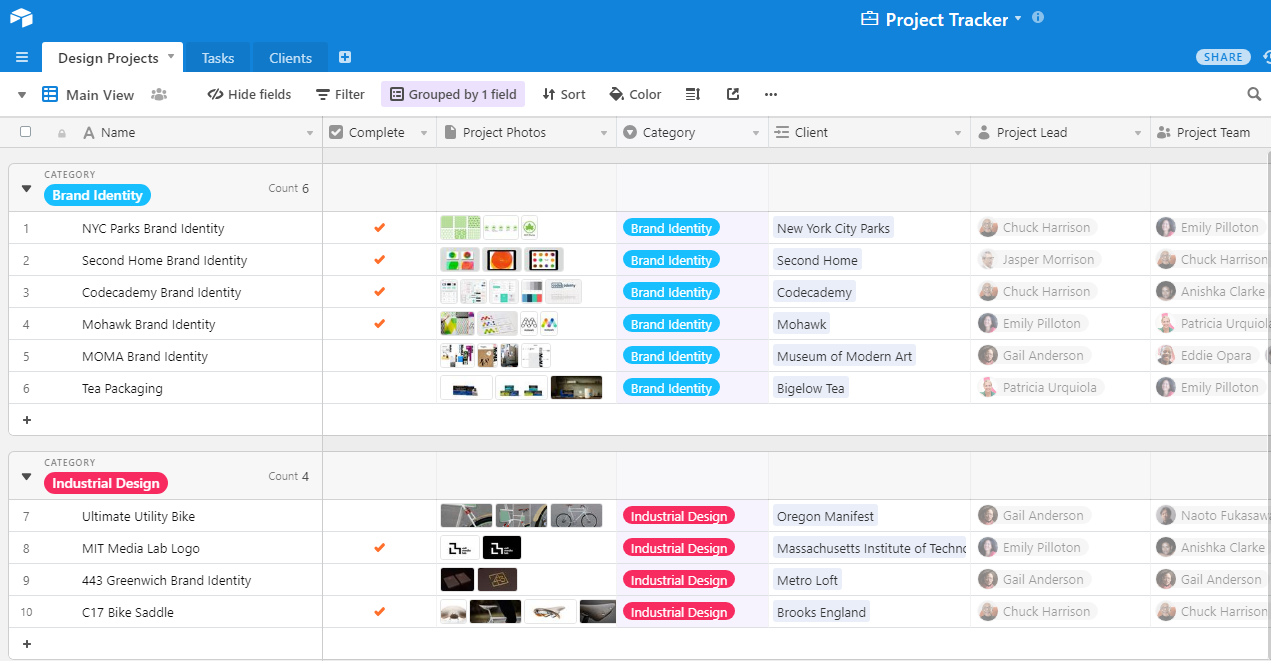Click the Client column header
The height and width of the screenshot is (661, 1271).
point(869,133)
